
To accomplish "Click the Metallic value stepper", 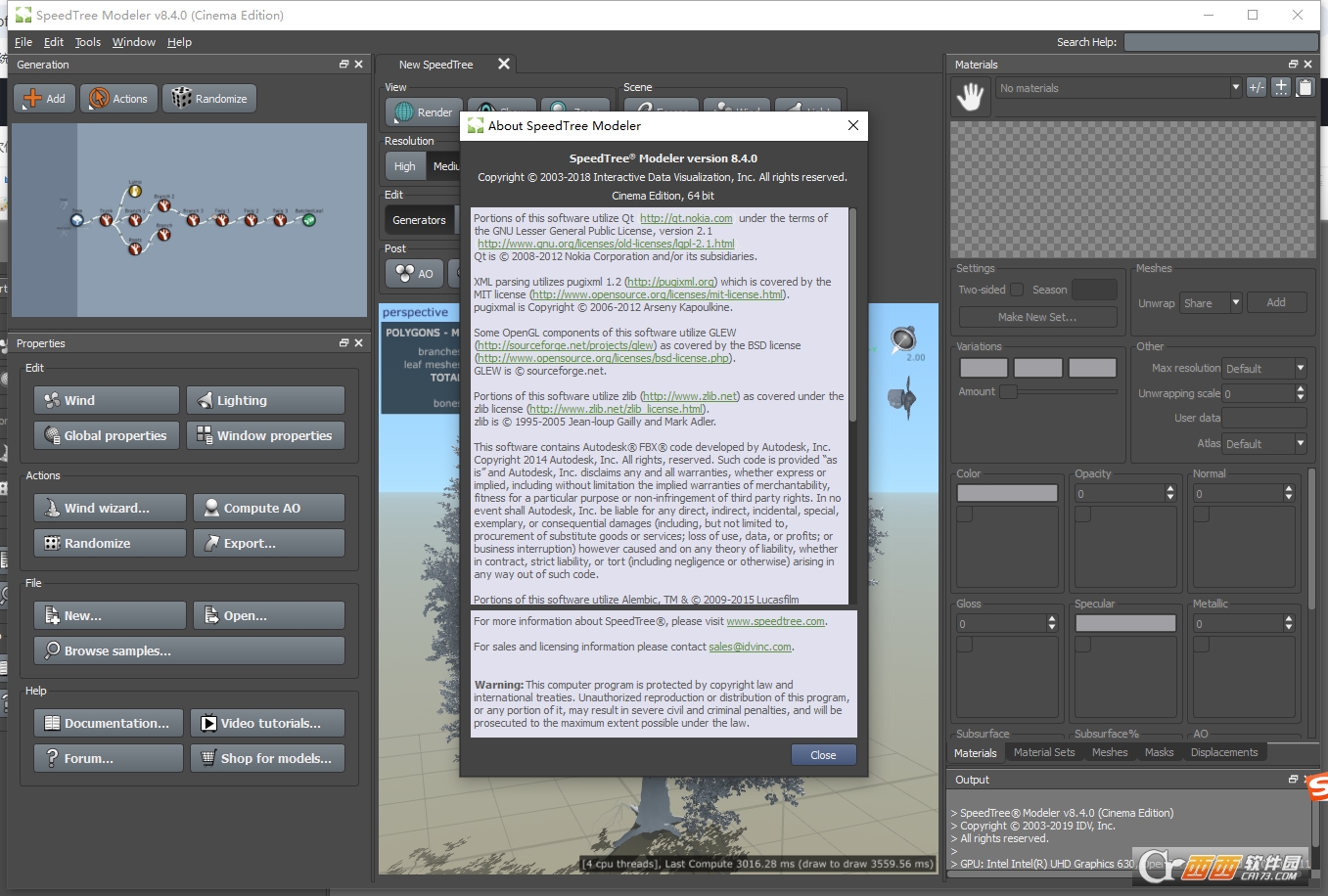I will (x=1289, y=623).
